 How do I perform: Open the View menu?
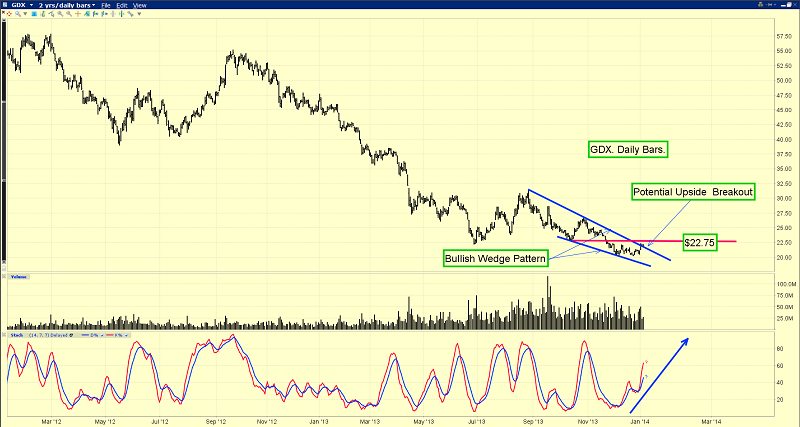point(140,5)
